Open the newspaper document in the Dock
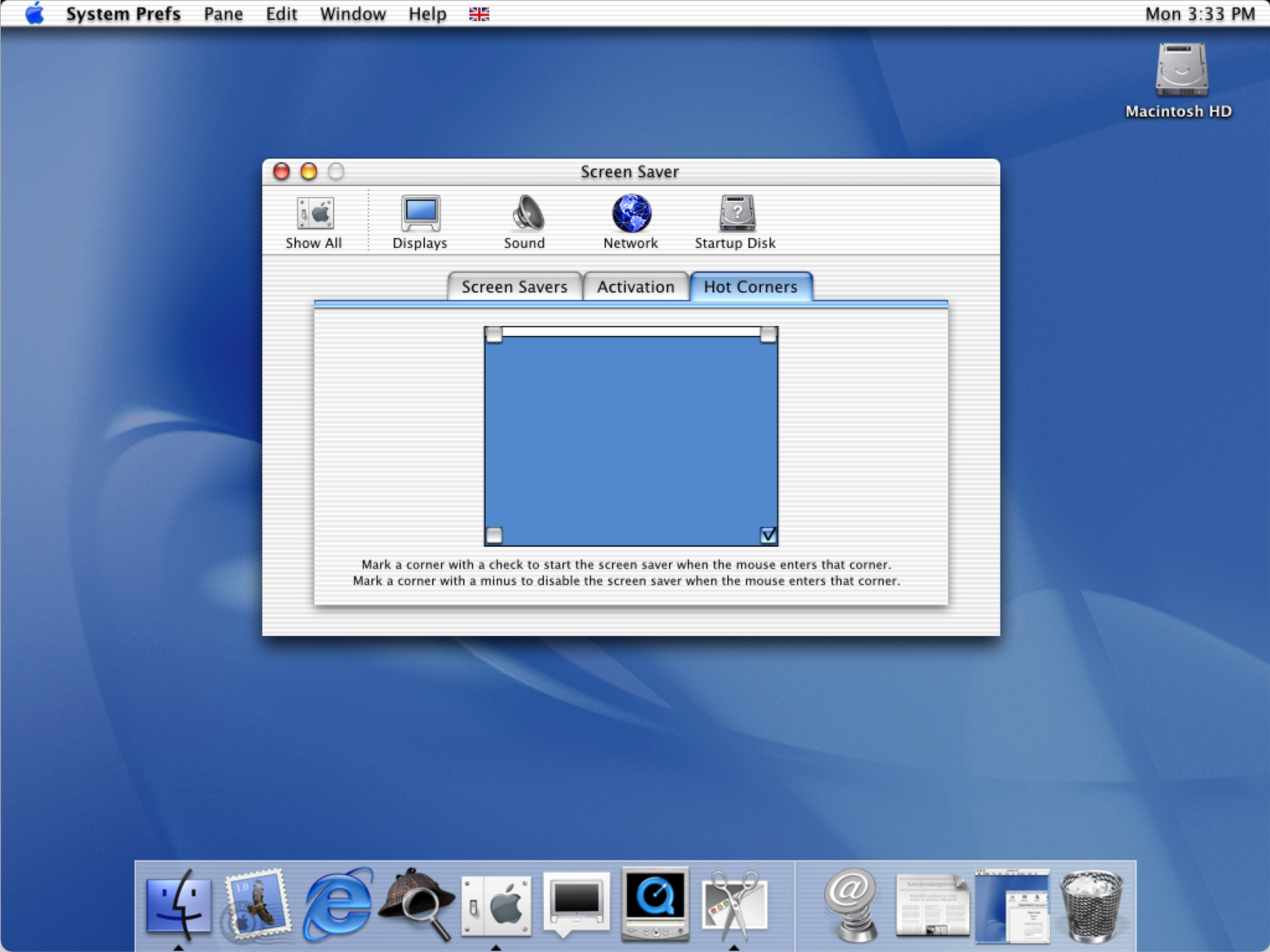1270x952 pixels. (x=933, y=905)
